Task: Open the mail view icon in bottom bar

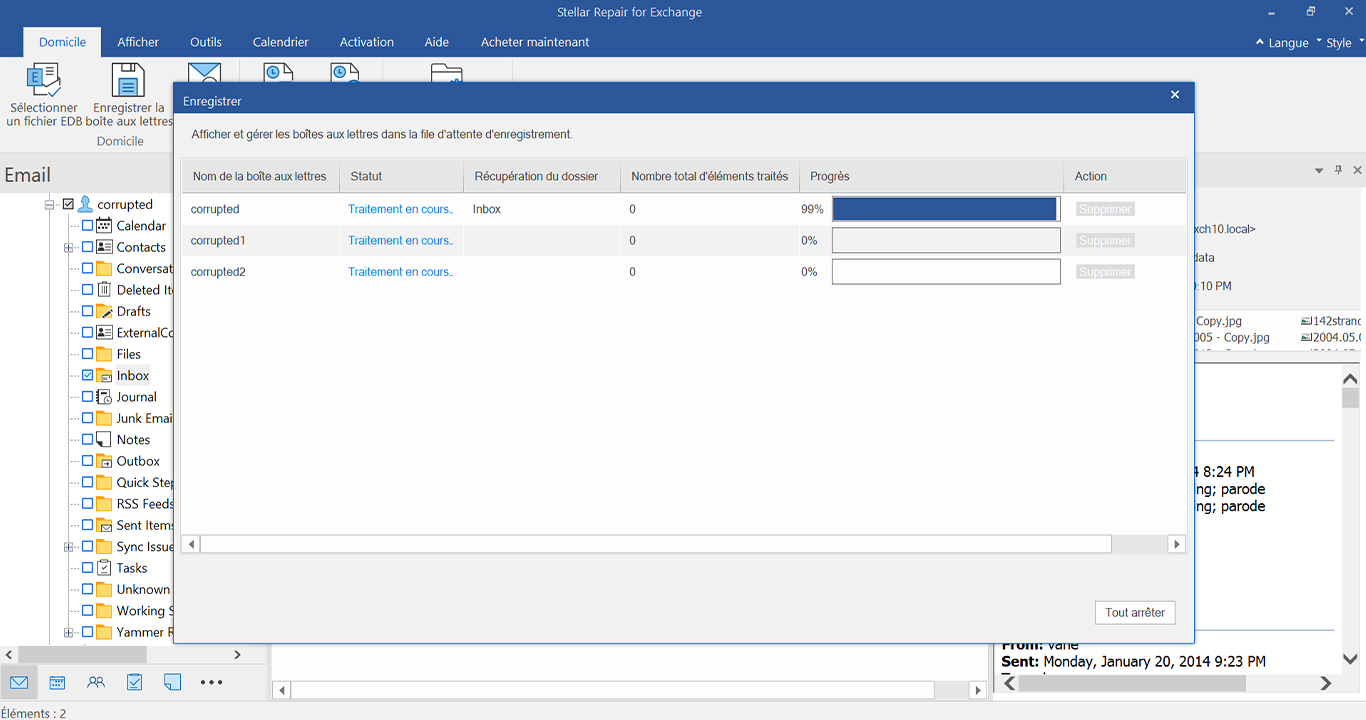Action: (18, 682)
